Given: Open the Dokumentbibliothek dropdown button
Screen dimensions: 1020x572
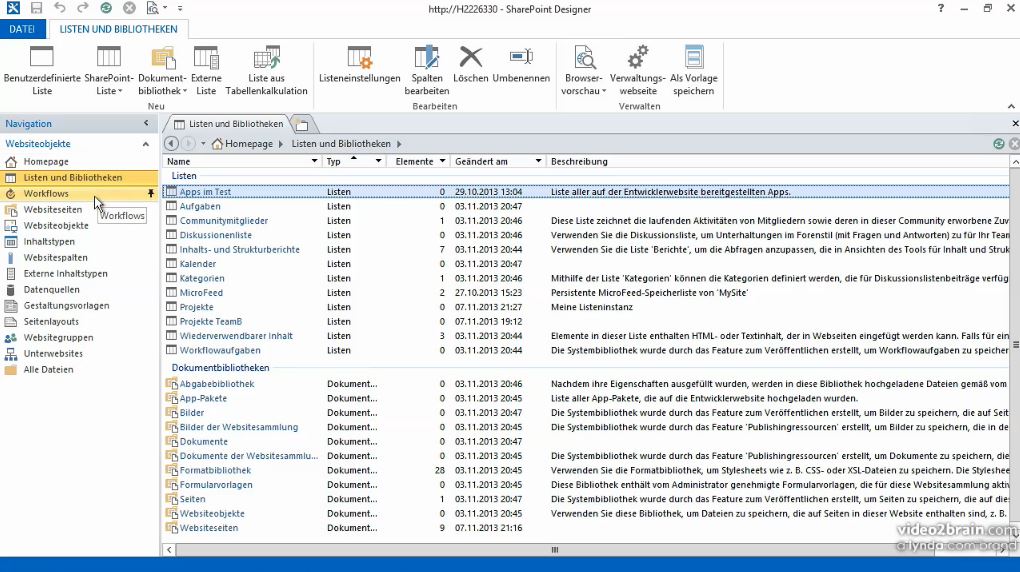Looking at the screenshot, I should tap(162, 70).
